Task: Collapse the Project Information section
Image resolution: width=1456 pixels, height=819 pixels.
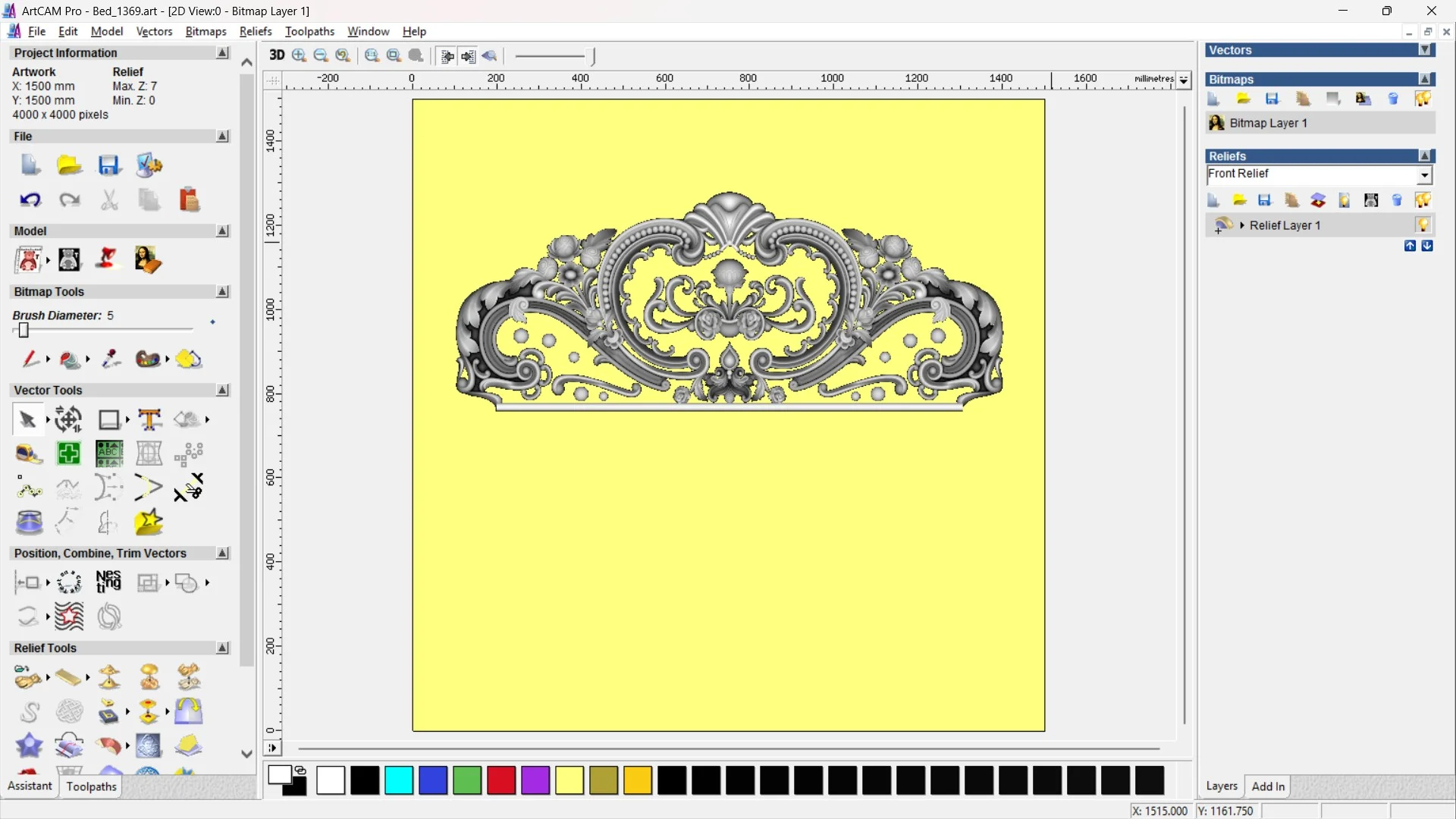Action: coord(222,53)
